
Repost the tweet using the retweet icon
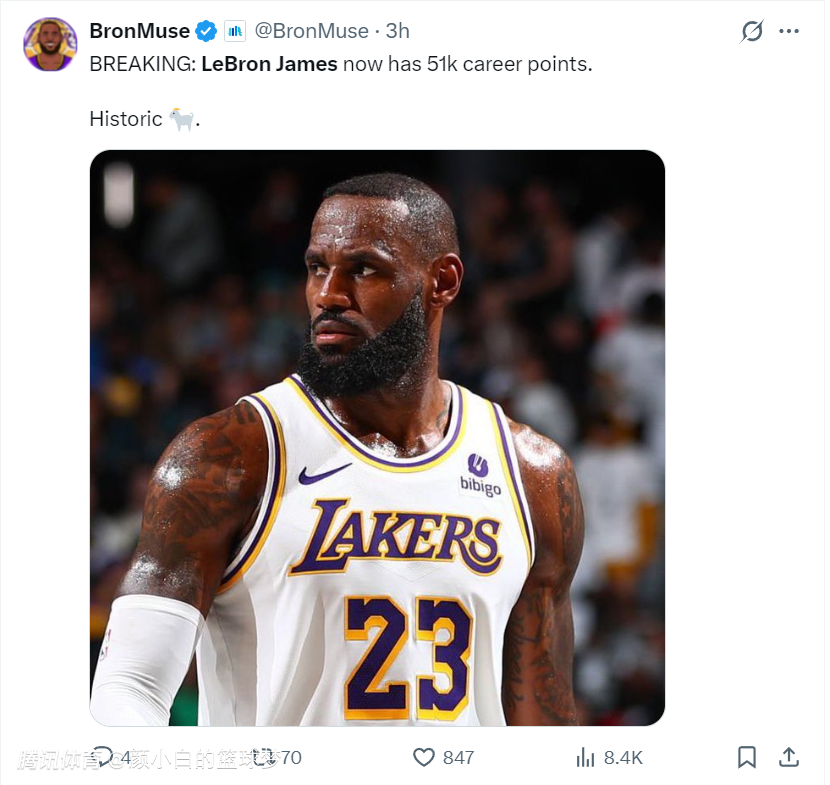pos(264,757)
